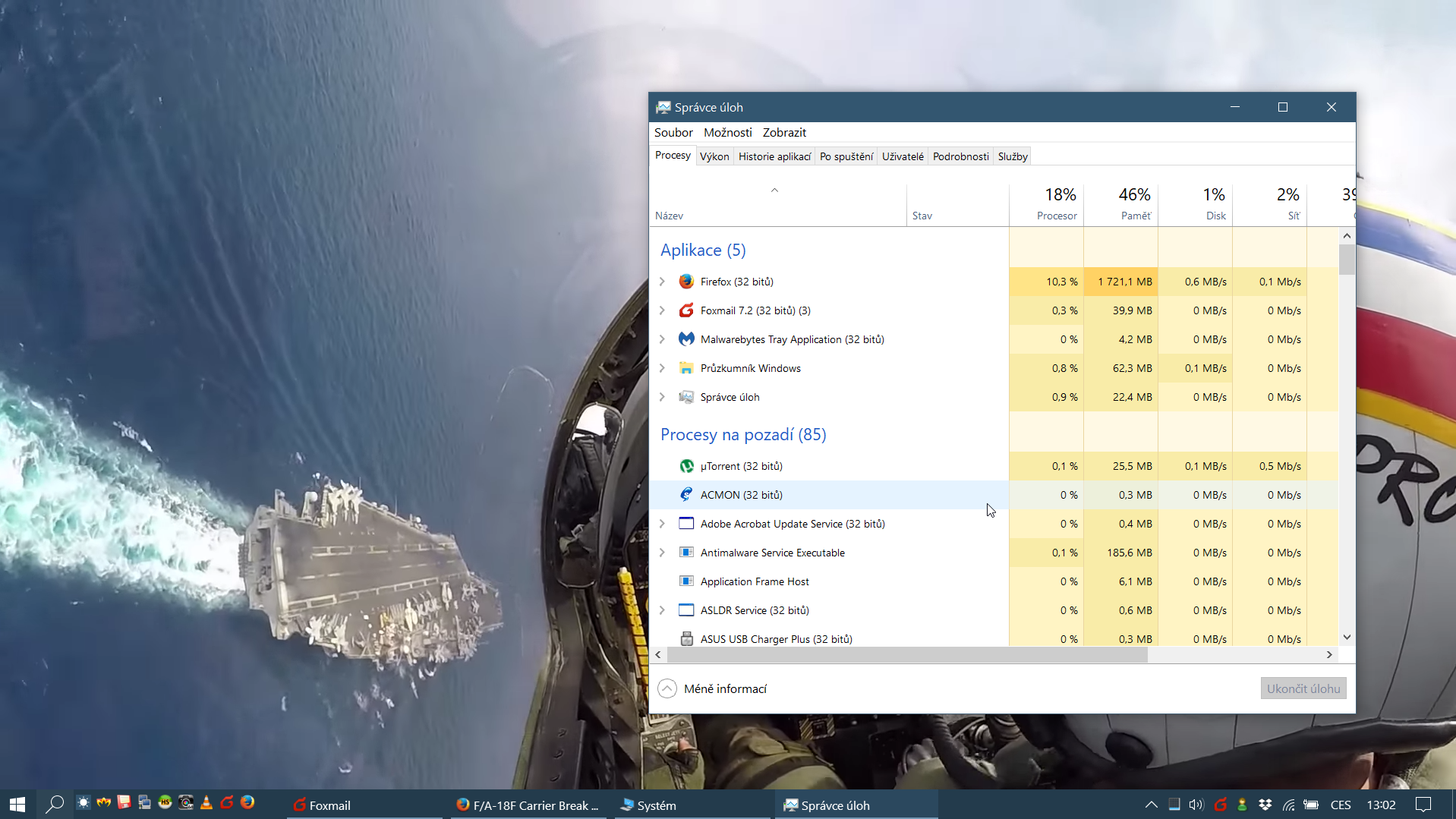
Task: Open the Možnosti menu
Action: 727,132
